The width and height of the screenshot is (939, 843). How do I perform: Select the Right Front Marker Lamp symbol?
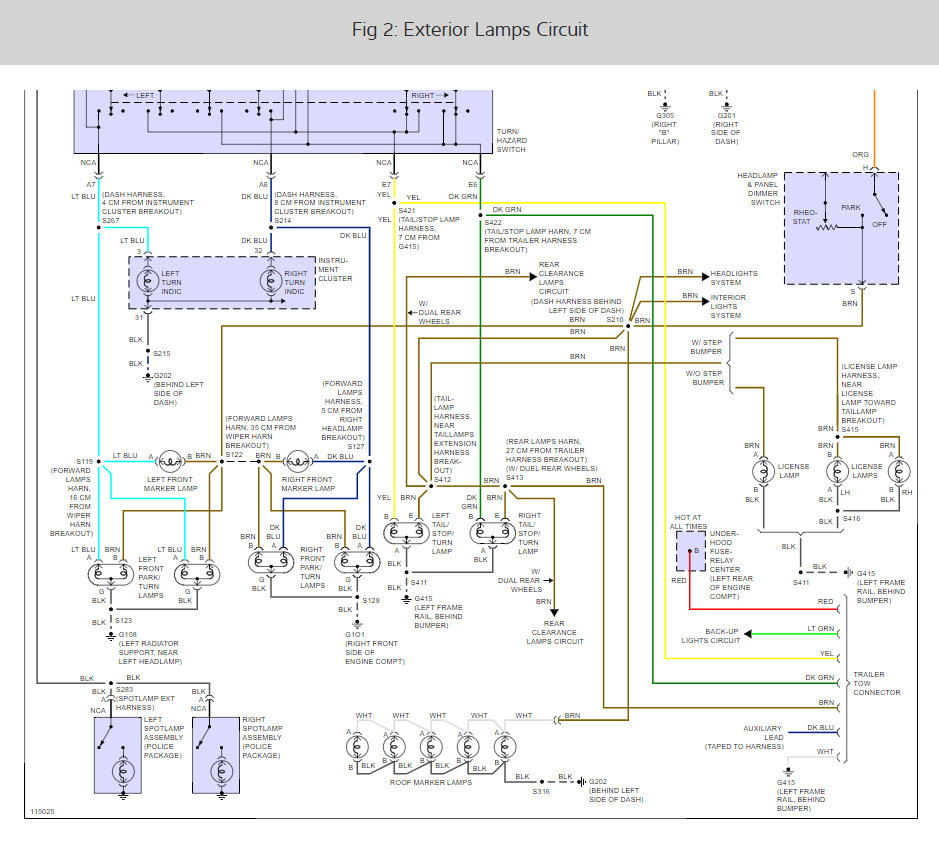coord(297,462)
